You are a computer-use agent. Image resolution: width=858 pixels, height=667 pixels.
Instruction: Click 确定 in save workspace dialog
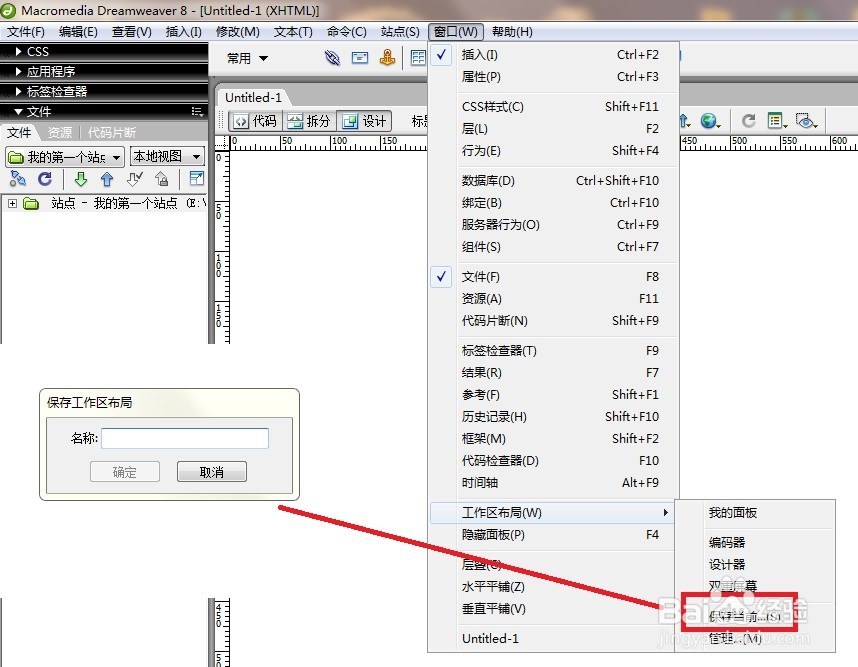pos(125,472)
